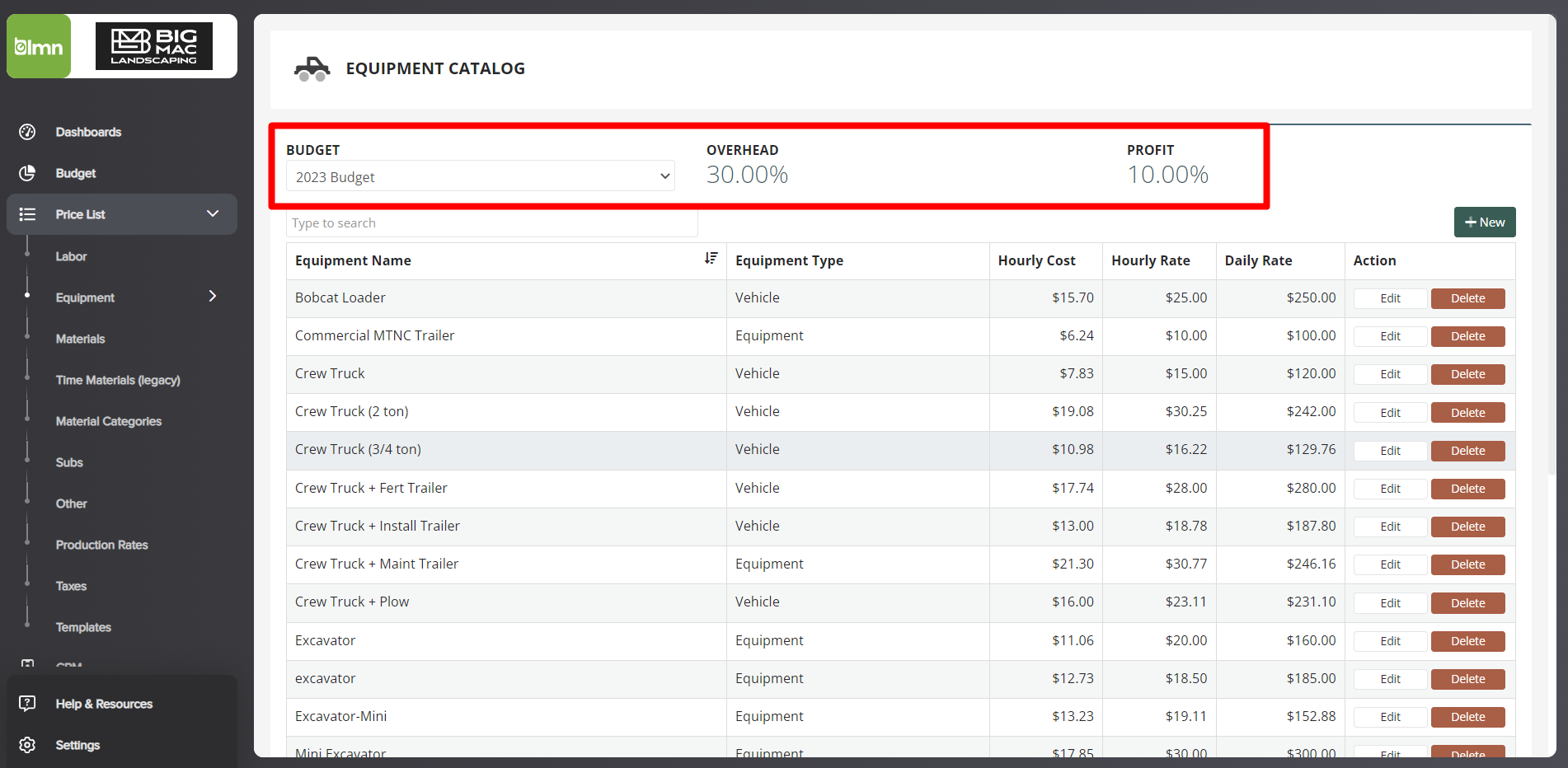Click the LMN logo icon

[39, 46]
